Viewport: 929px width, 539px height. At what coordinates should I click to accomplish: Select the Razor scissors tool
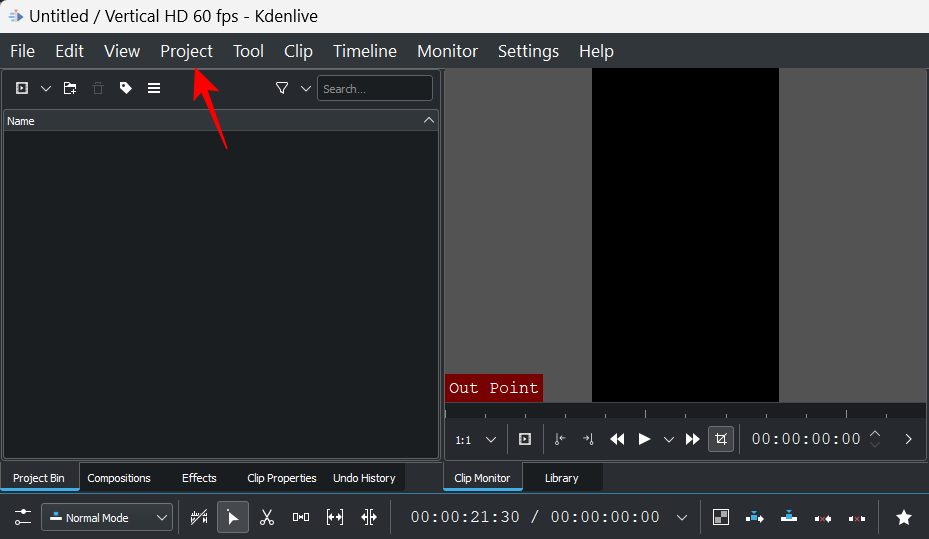(x=267, y=517)
